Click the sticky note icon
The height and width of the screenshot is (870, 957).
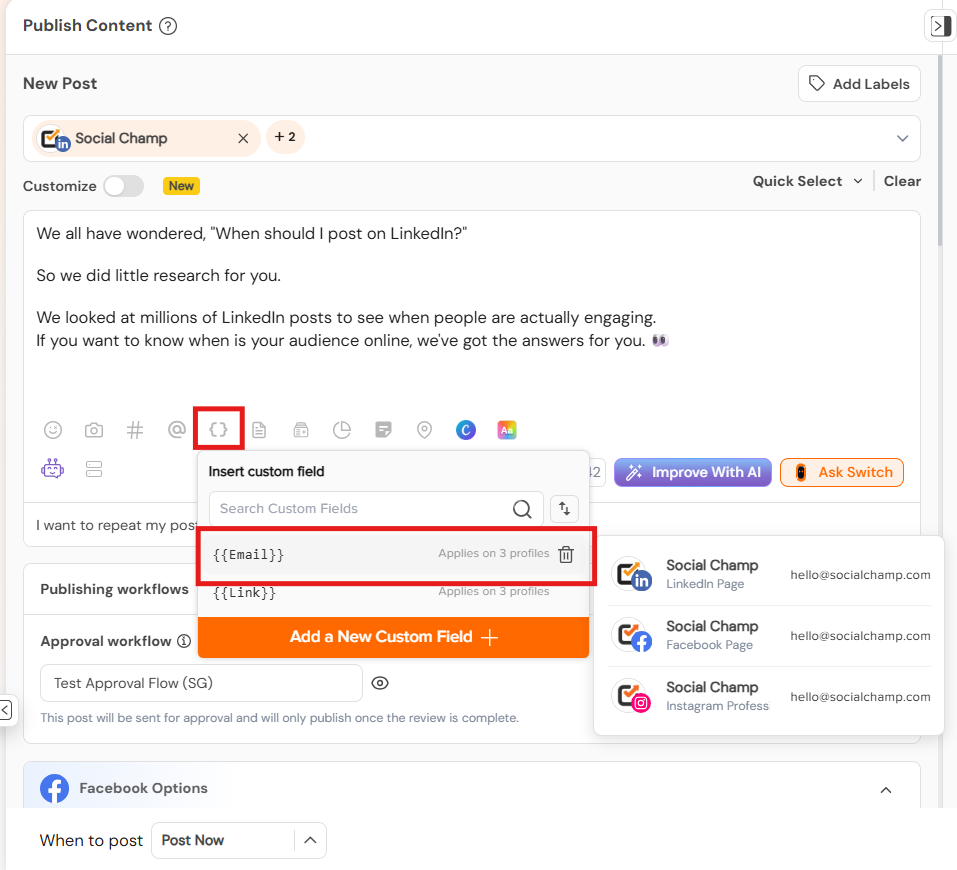click(383, 430)
